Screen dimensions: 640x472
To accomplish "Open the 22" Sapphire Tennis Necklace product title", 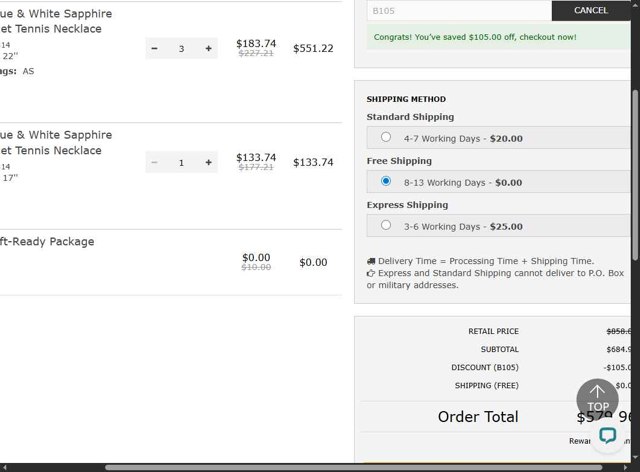I will (x=56, y=21).
